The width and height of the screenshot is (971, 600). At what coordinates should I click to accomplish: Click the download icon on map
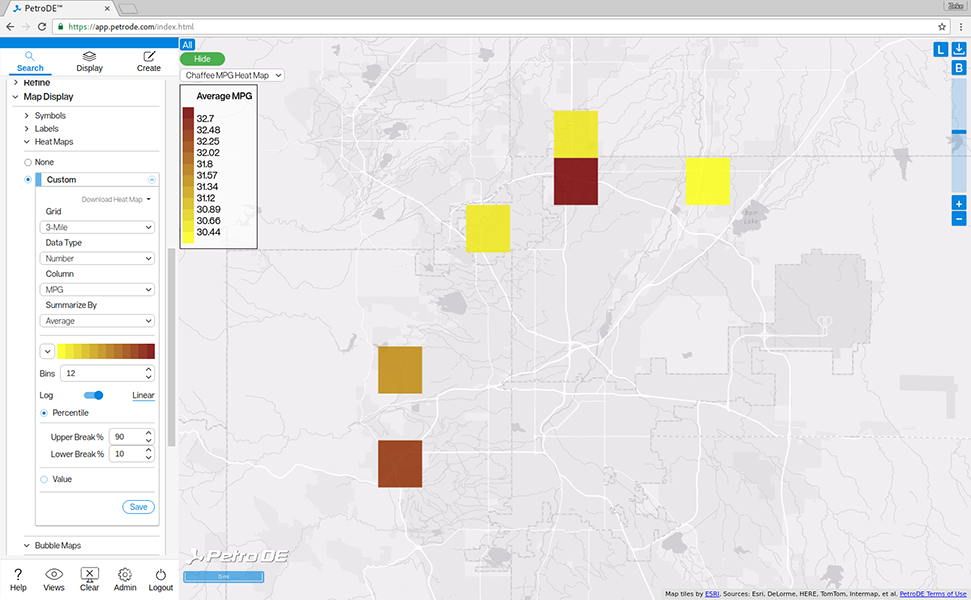coord(959,49)
